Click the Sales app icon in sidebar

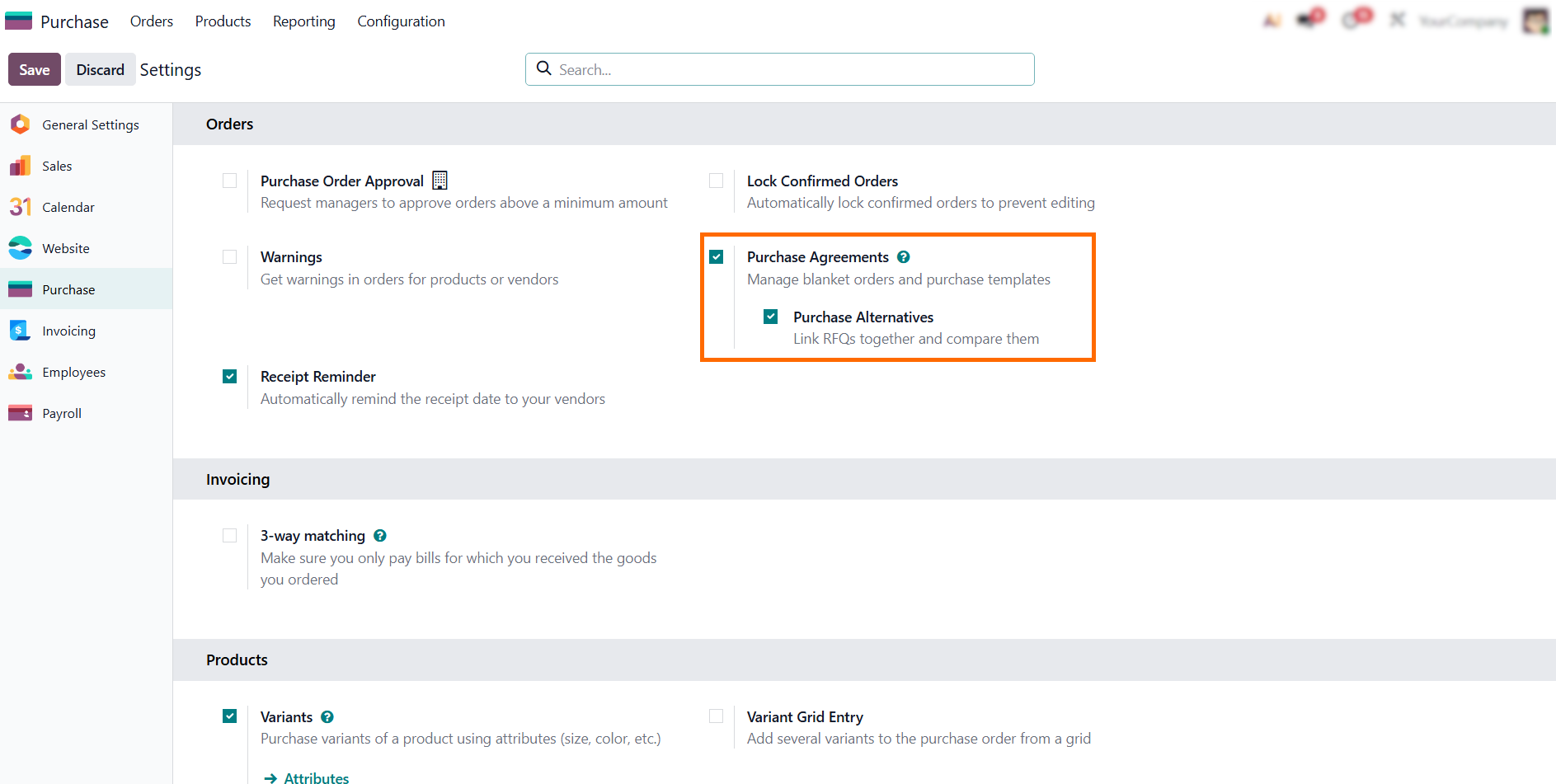[20, 166]
